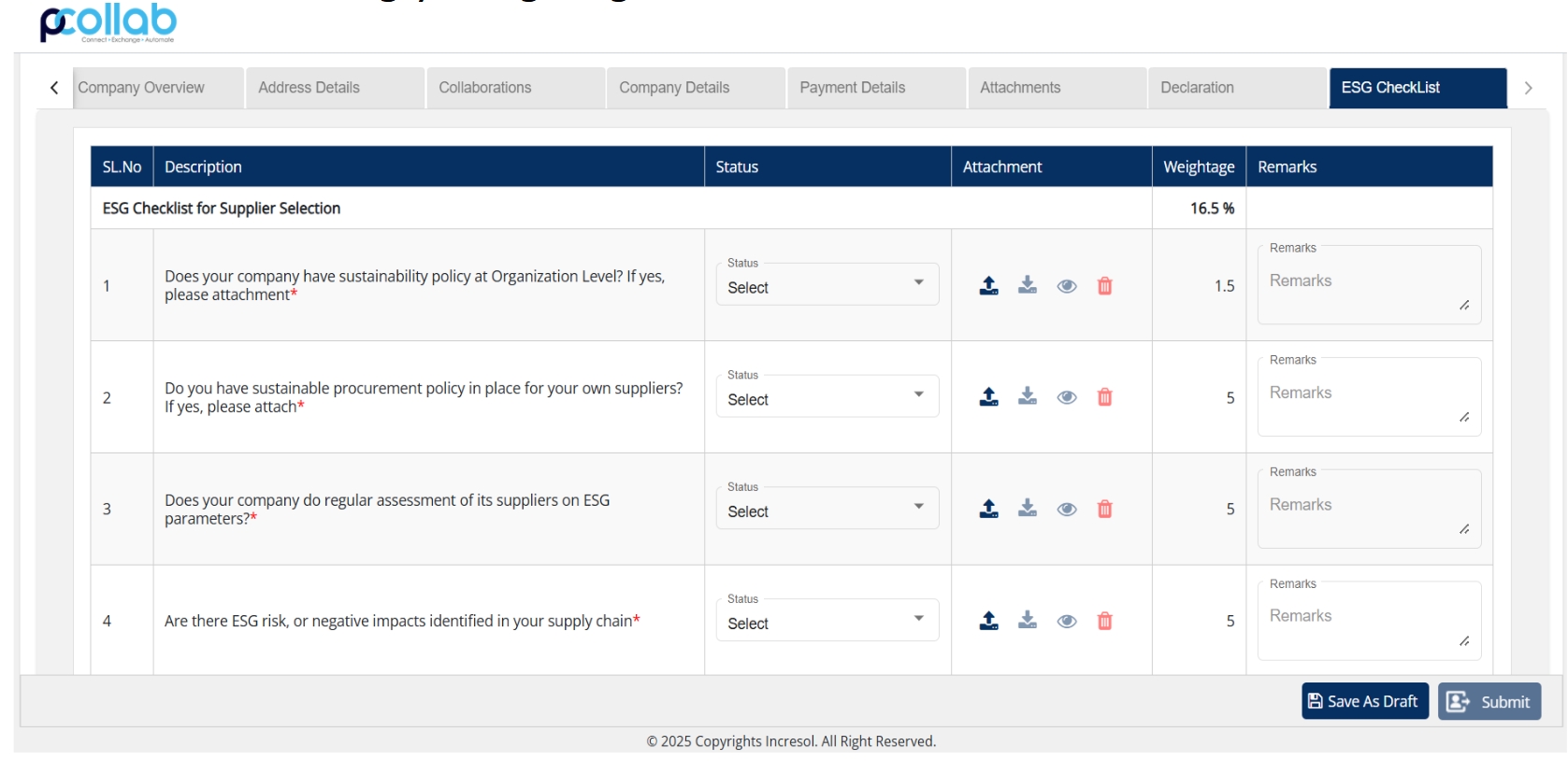
Task: Expand Status select for ESG risk row 4
Action: 827,620
